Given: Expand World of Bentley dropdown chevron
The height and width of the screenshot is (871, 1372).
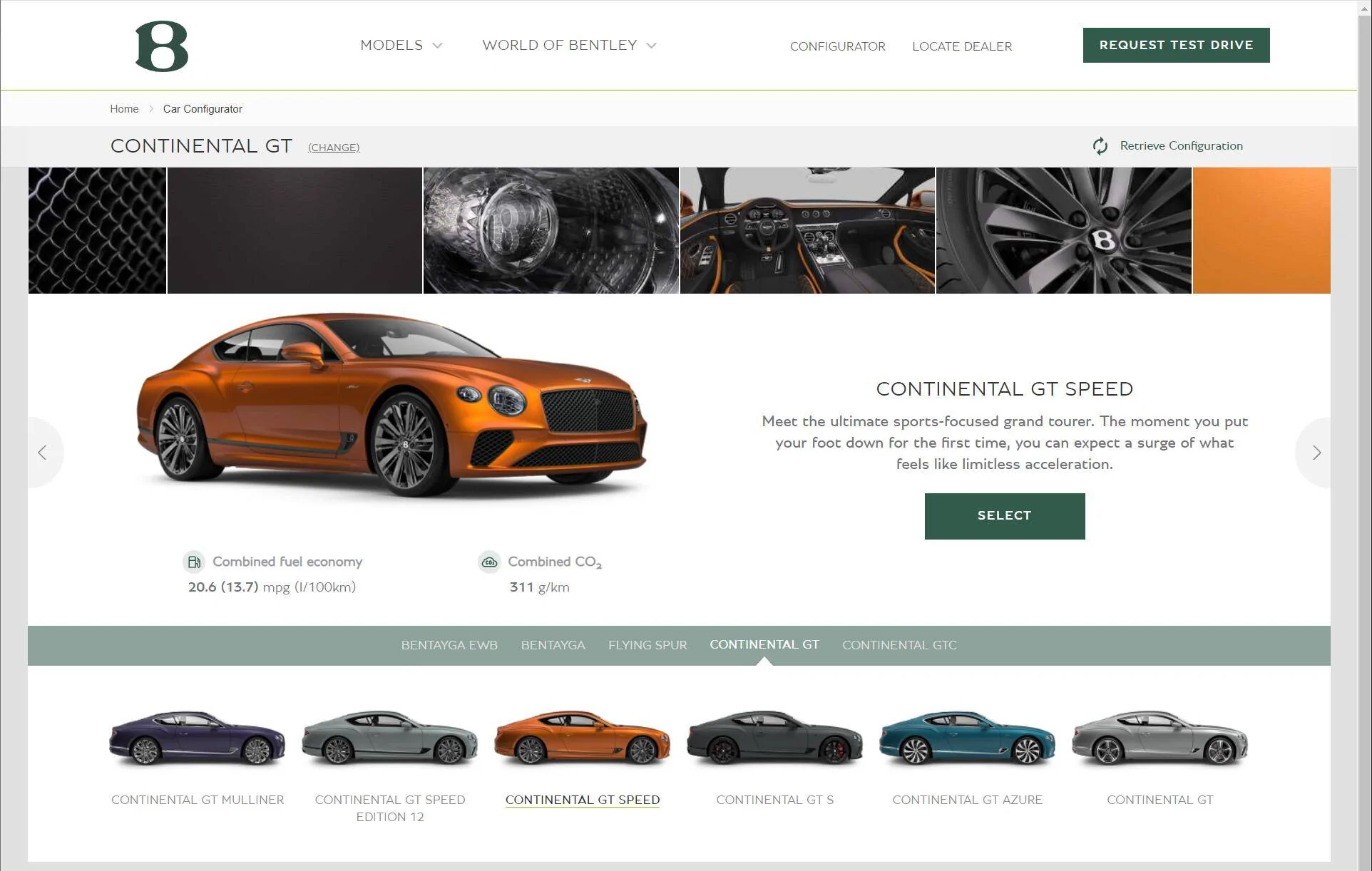Looking at the screenshot, I should point(651,46).
